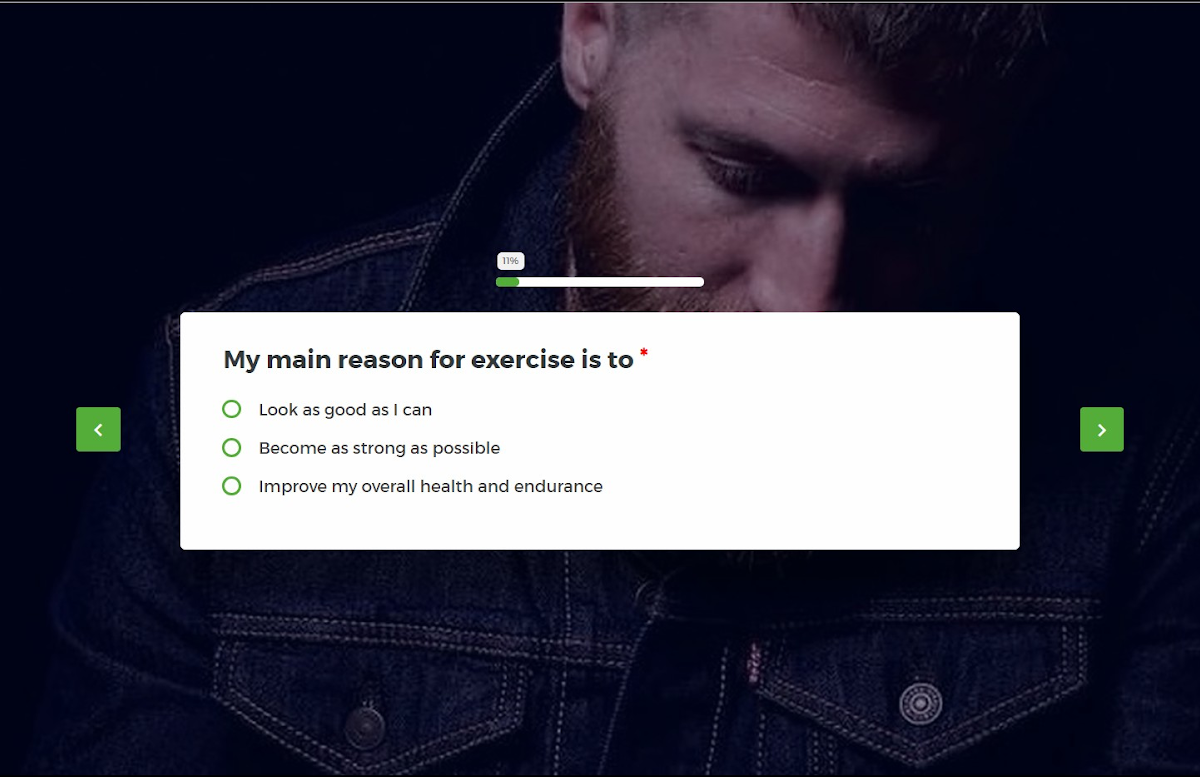Click the dark plain jacket button in background
The image size is (1200, 777).
pos(365,723)
